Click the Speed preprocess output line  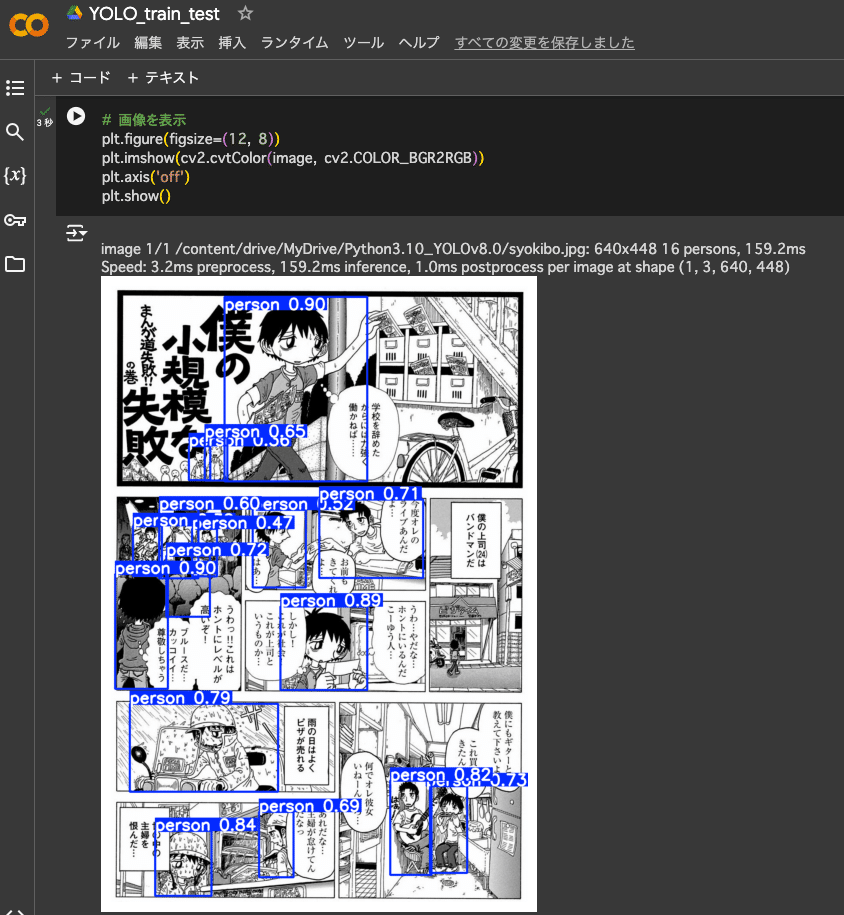click(x=445, y=267)
